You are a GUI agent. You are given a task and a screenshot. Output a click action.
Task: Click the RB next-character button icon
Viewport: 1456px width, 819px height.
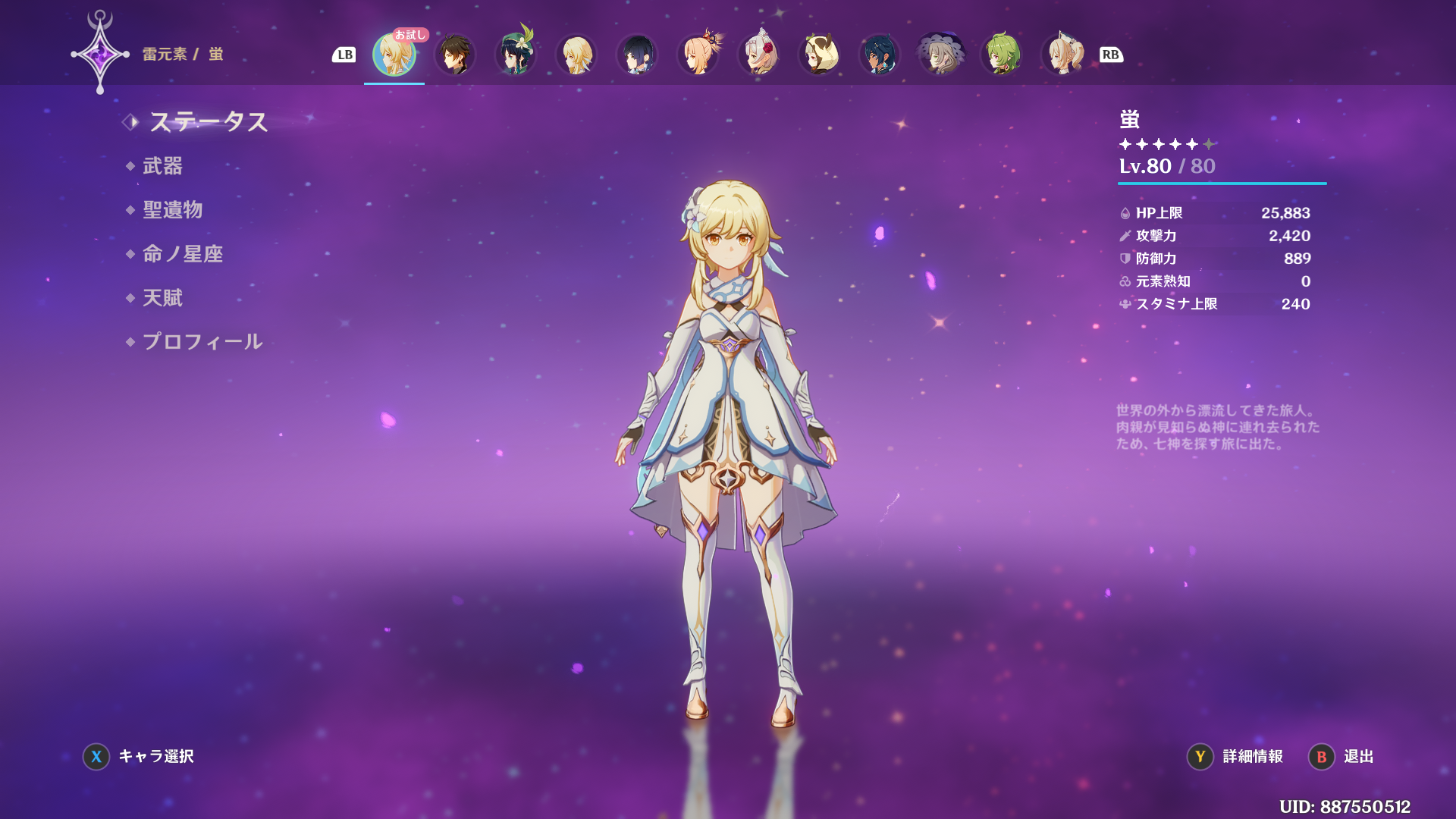(1111, 55)
